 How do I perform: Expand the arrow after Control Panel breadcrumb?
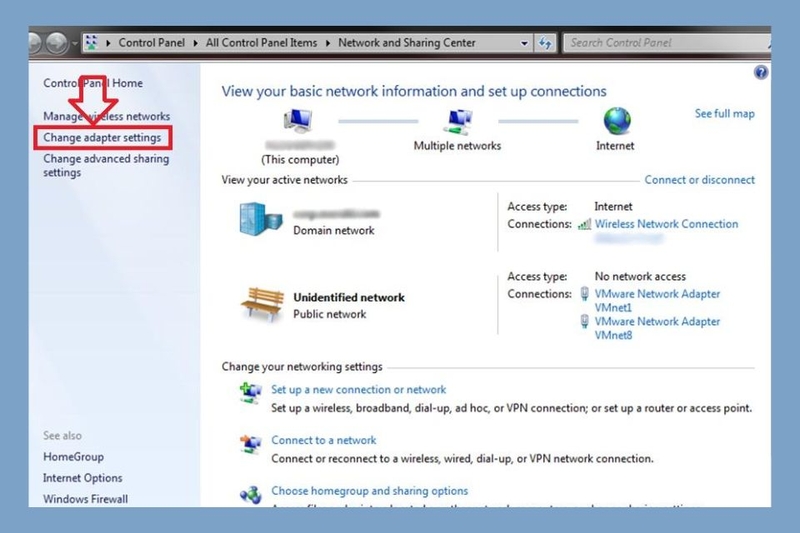click(195, 43)
